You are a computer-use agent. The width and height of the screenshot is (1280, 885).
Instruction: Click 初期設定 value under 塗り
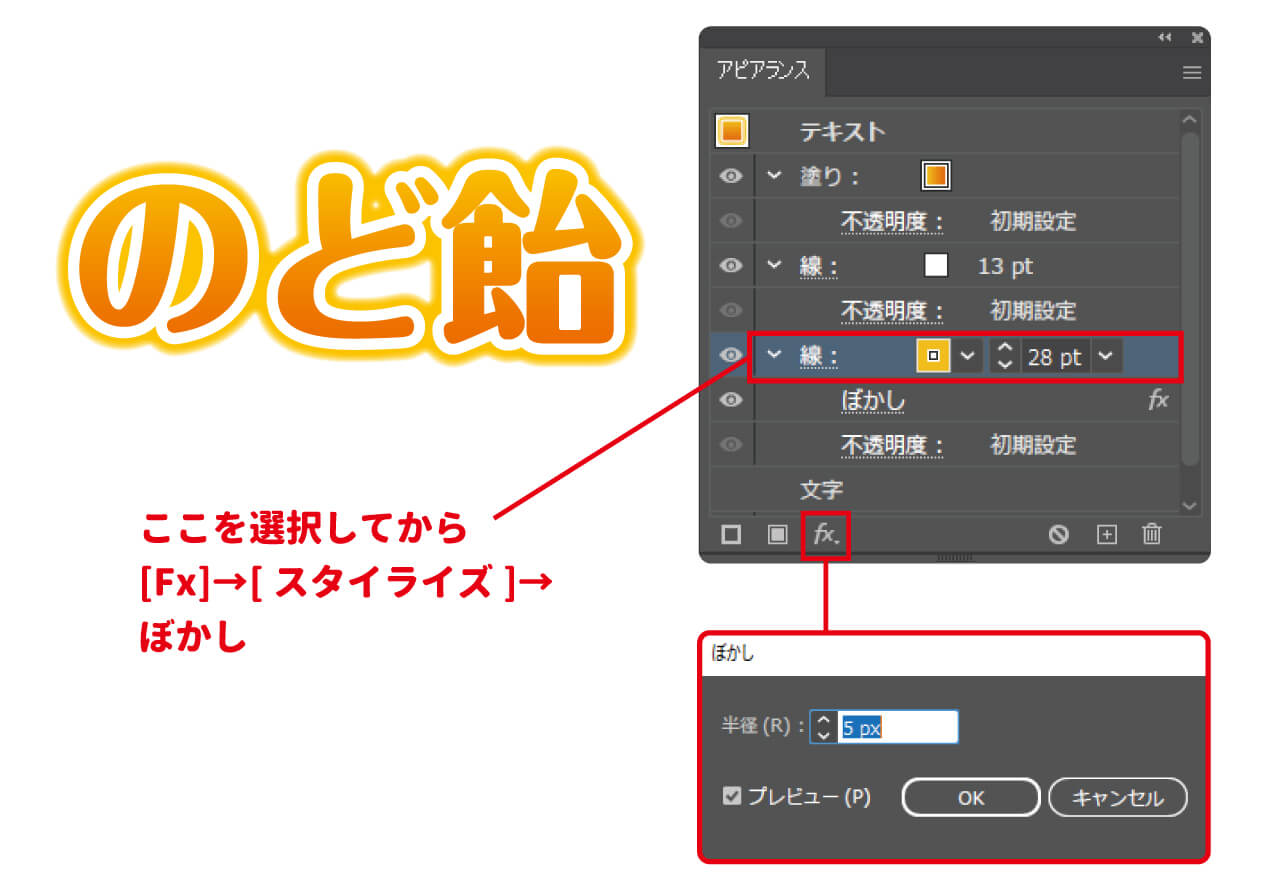(x=1033, y=221)
